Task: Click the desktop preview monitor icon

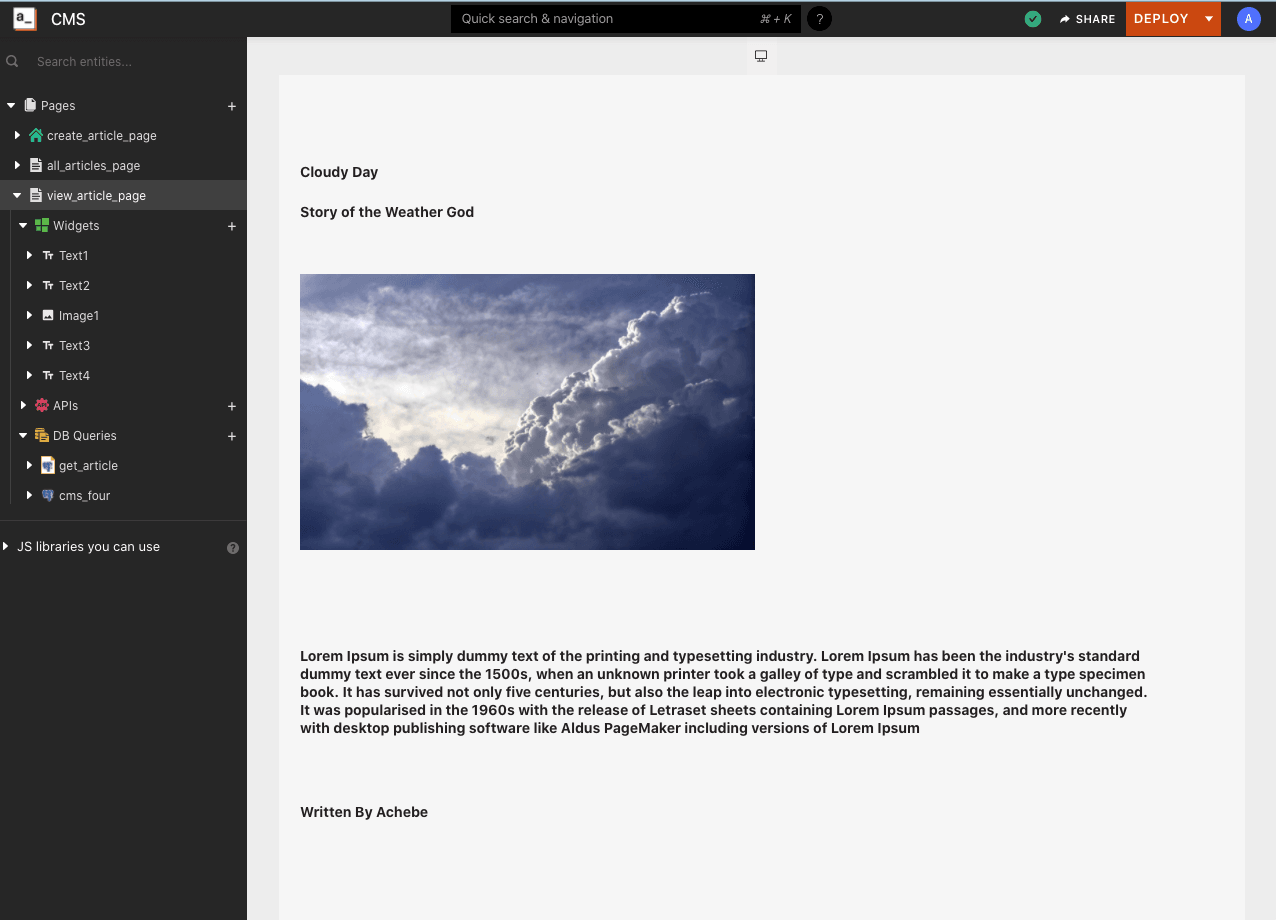Action: click(761, 56)
